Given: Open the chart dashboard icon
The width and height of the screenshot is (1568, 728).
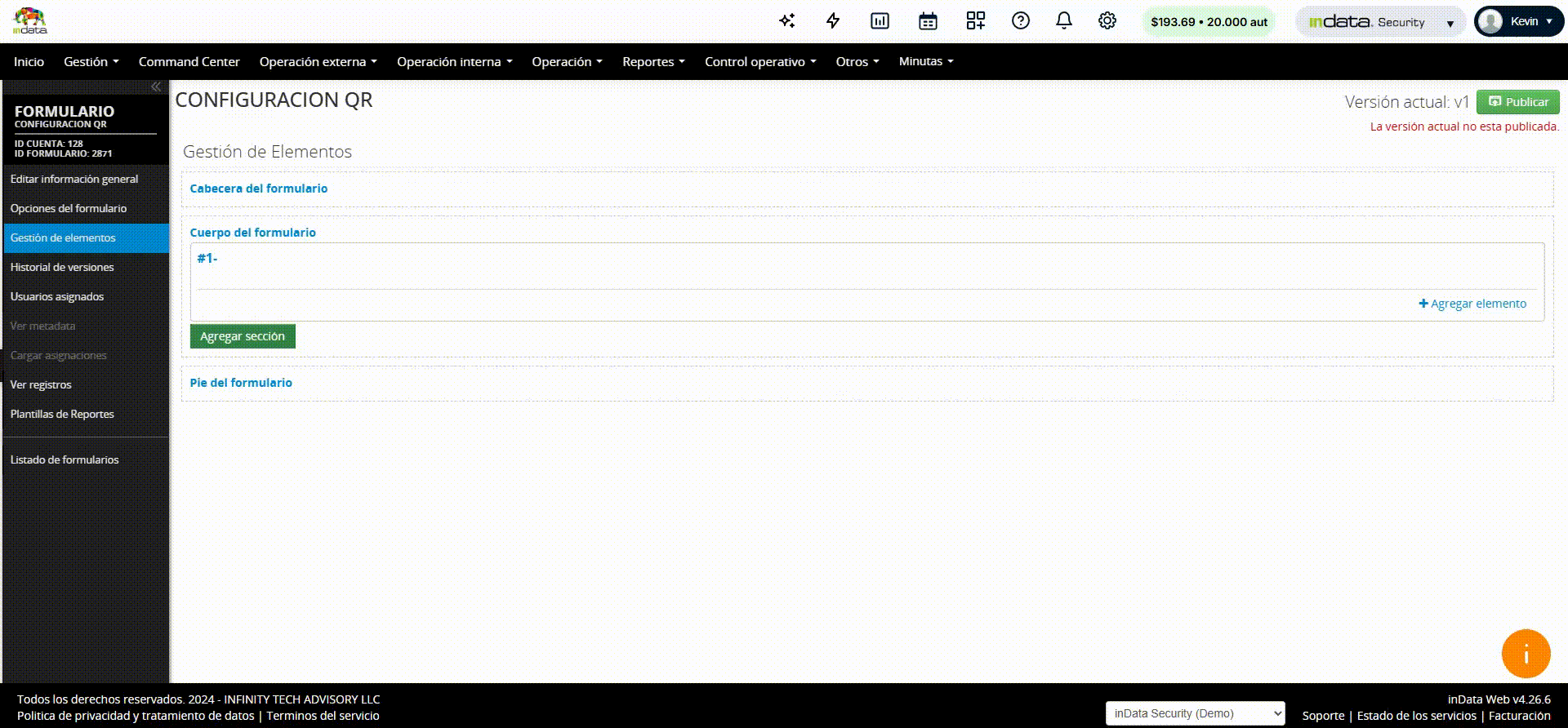Looking at the screenshot, I should coord(880,21).
